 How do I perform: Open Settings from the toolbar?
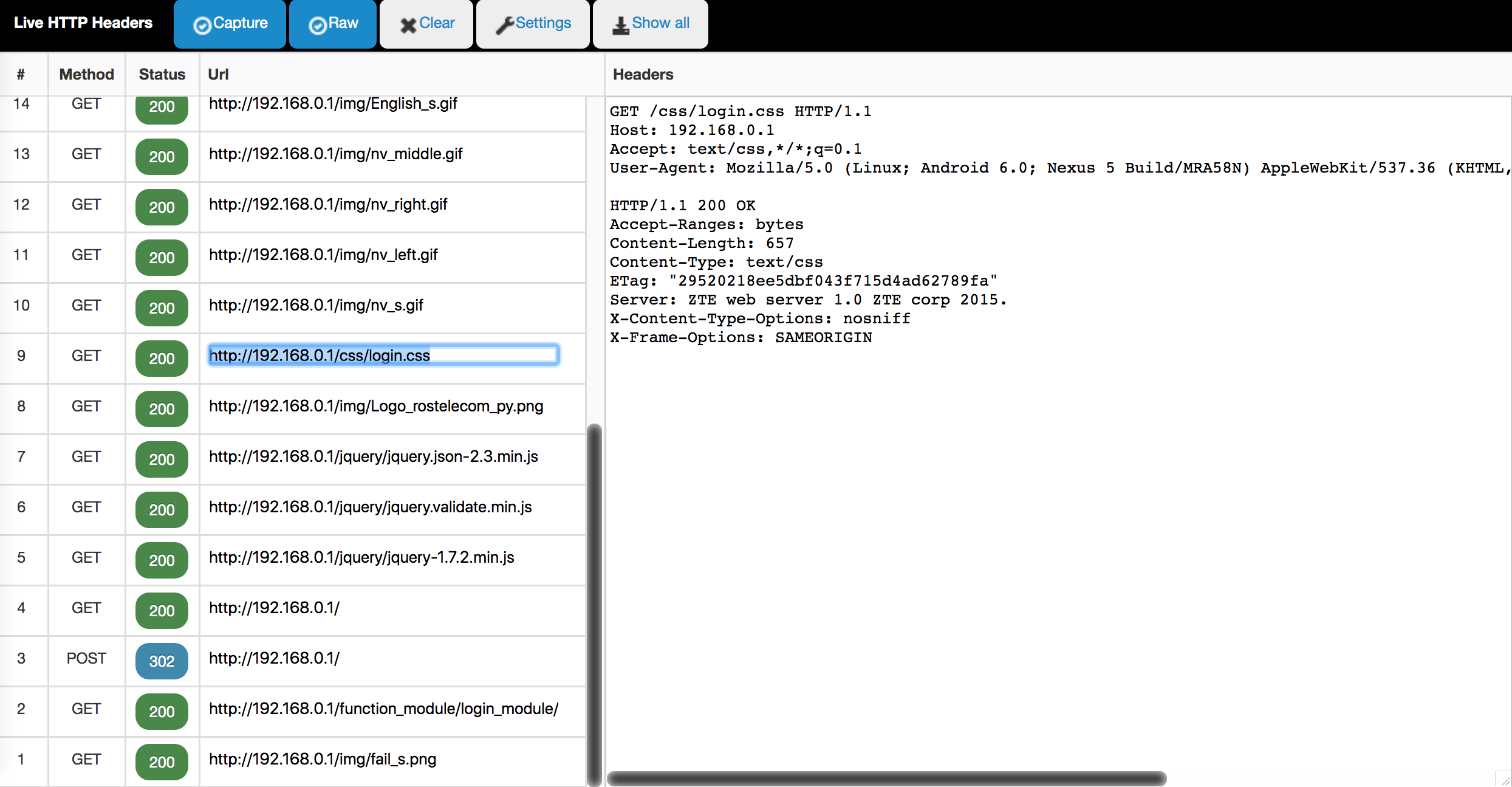click(533, 24)
